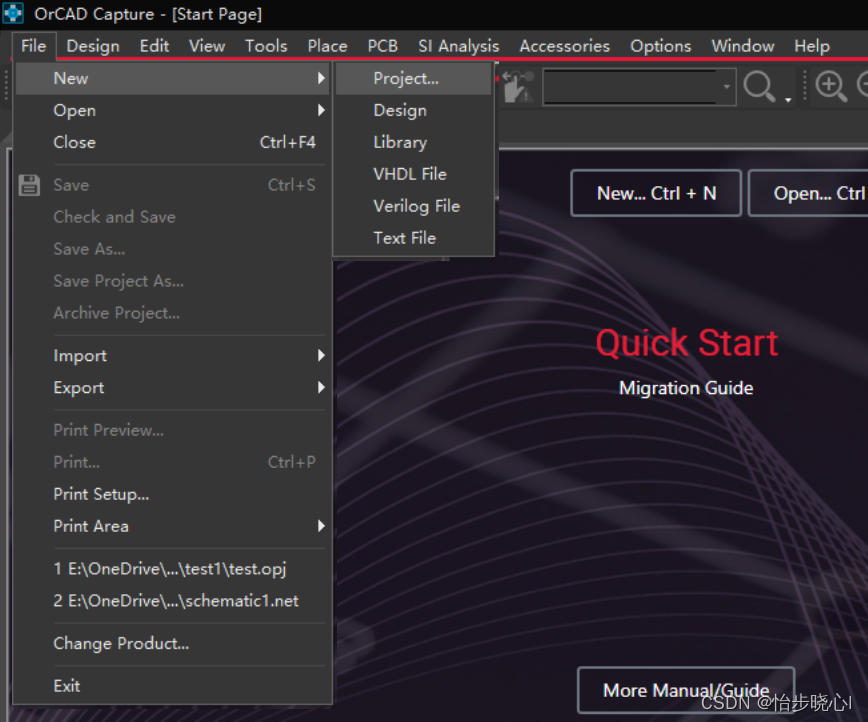
Task: Open the SI Analysis menu
Action: [x=458, y=46]
